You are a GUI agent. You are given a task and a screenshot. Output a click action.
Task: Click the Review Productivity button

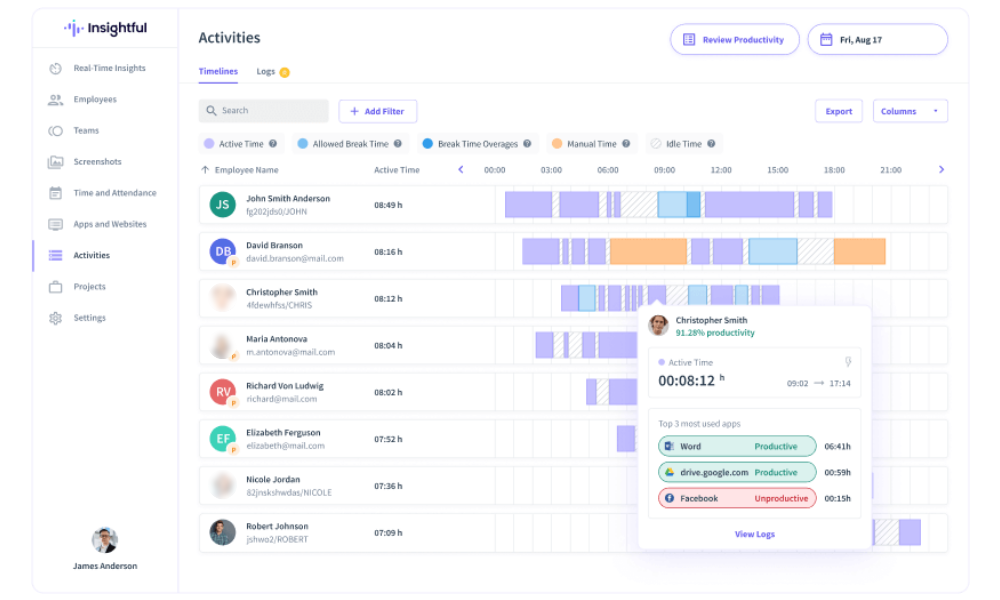click(734, 40)
